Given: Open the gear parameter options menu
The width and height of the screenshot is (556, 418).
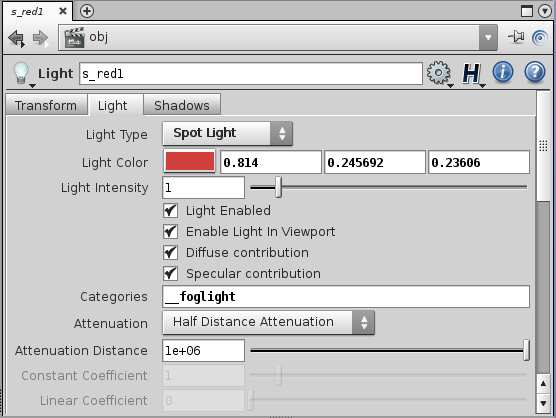Looking at the screenshot, I should click(439, 73).
